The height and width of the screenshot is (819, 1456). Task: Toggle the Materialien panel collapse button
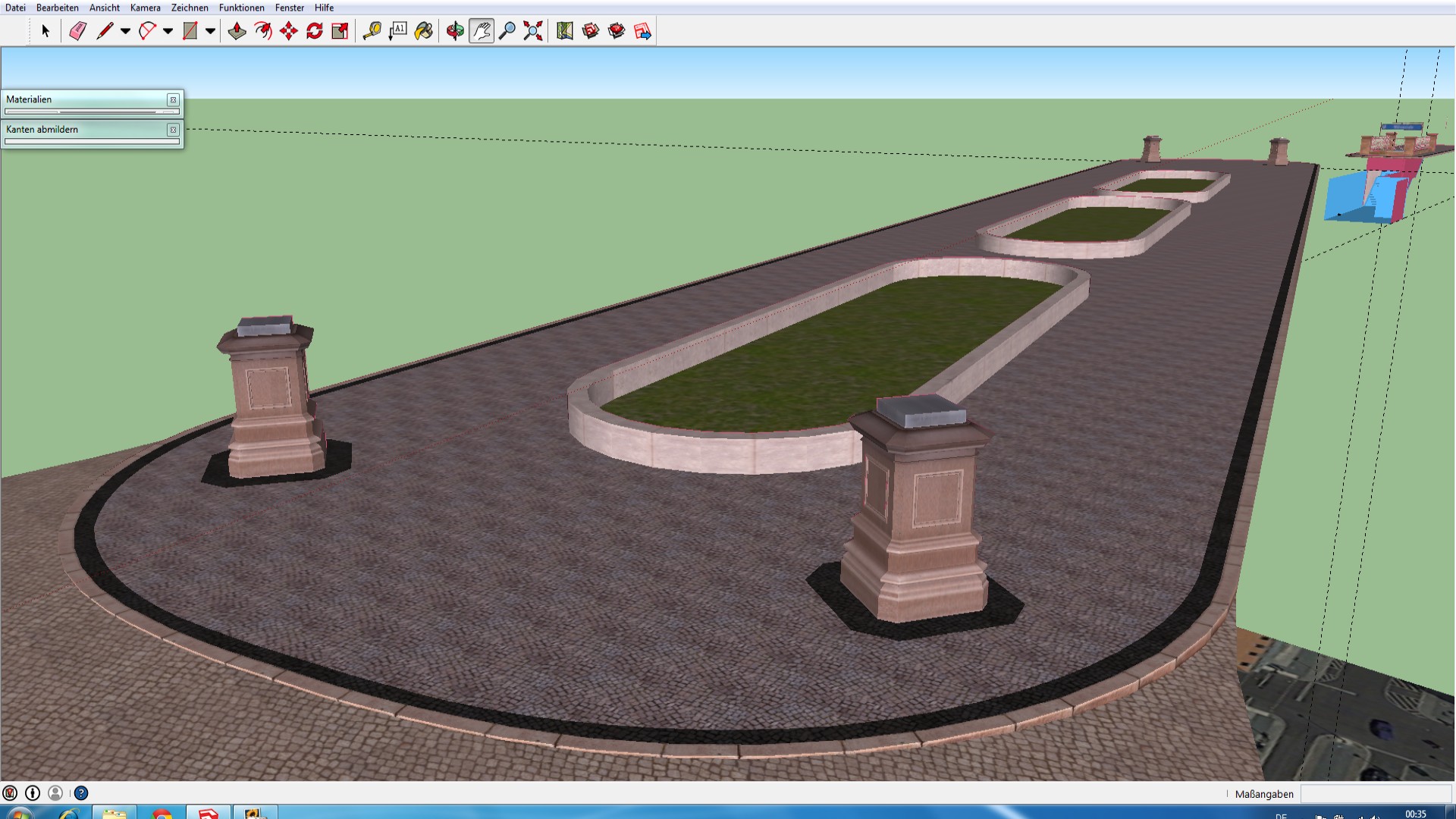click(173, 99)
